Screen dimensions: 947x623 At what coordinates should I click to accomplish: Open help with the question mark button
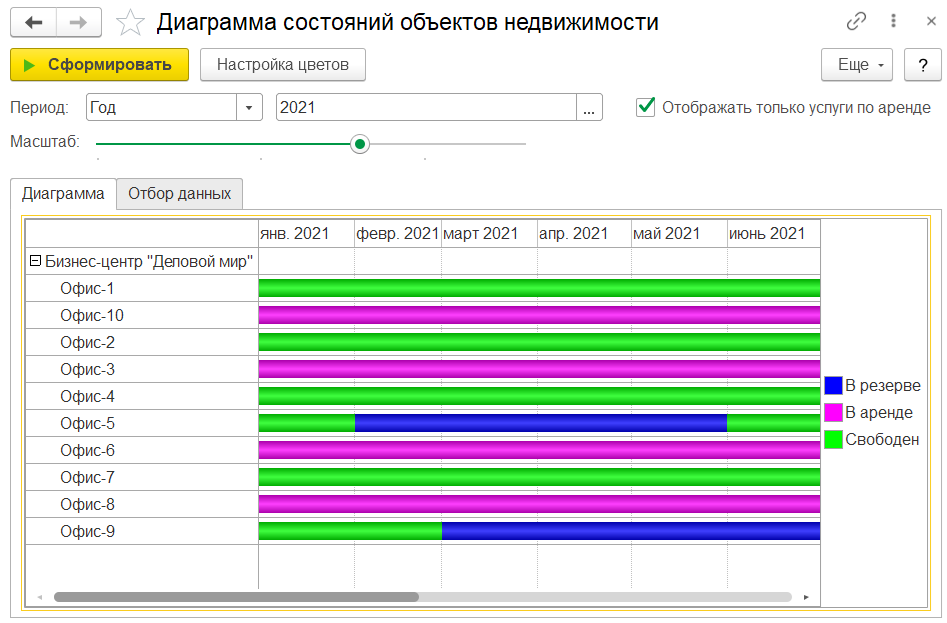(922, 65)
